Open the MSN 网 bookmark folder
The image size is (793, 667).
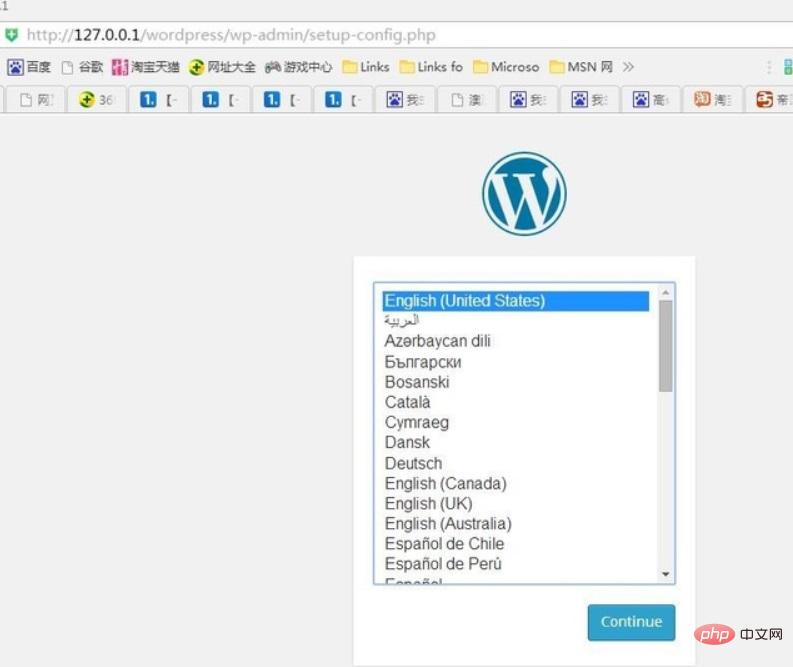coord(581,67)
